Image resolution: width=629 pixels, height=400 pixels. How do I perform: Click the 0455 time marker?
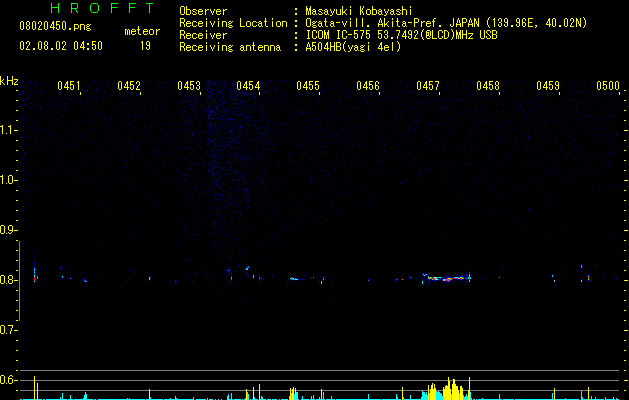(x=308, y=86)
